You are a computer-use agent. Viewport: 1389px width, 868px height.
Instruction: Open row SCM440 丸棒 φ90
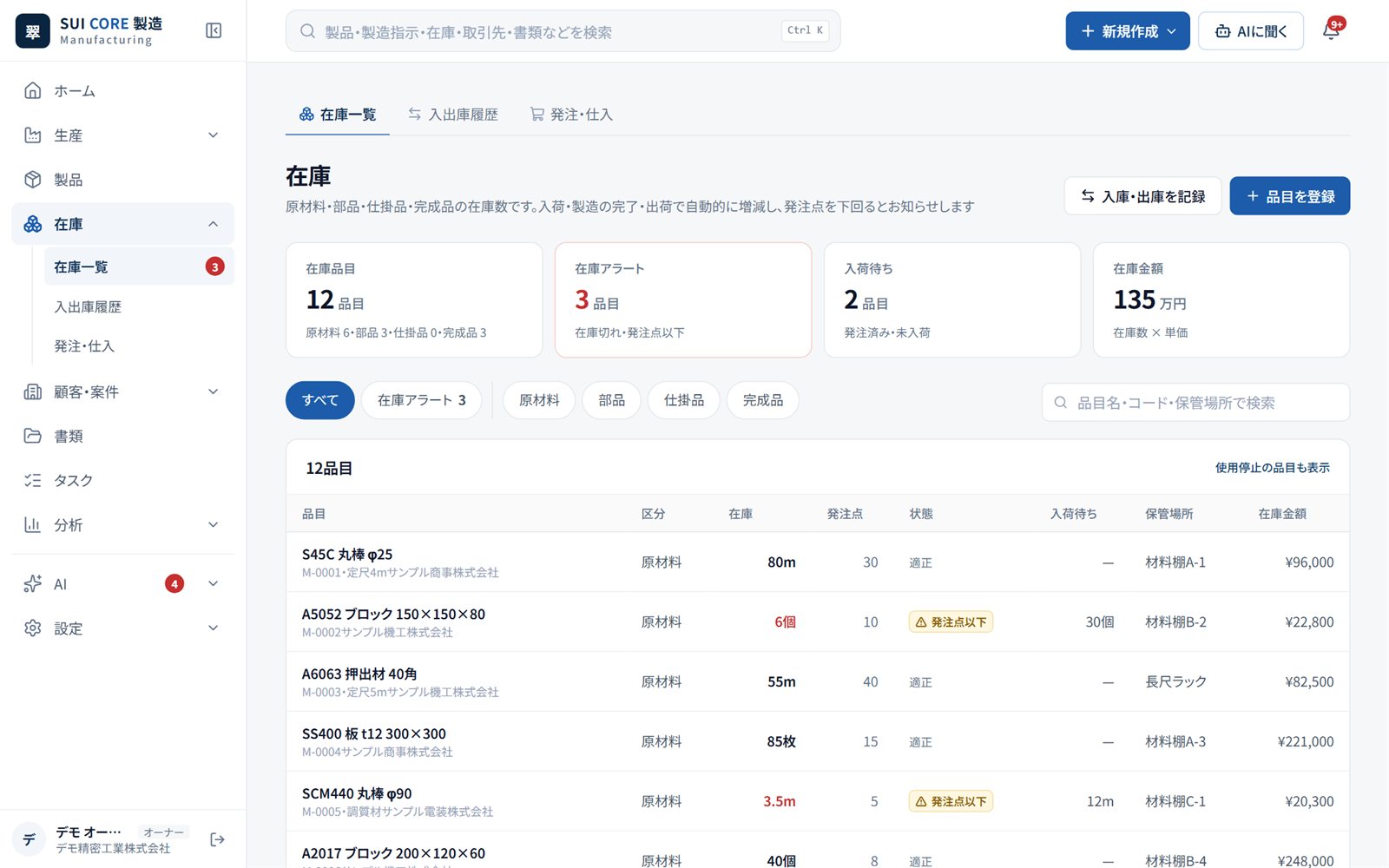(818, 802)
